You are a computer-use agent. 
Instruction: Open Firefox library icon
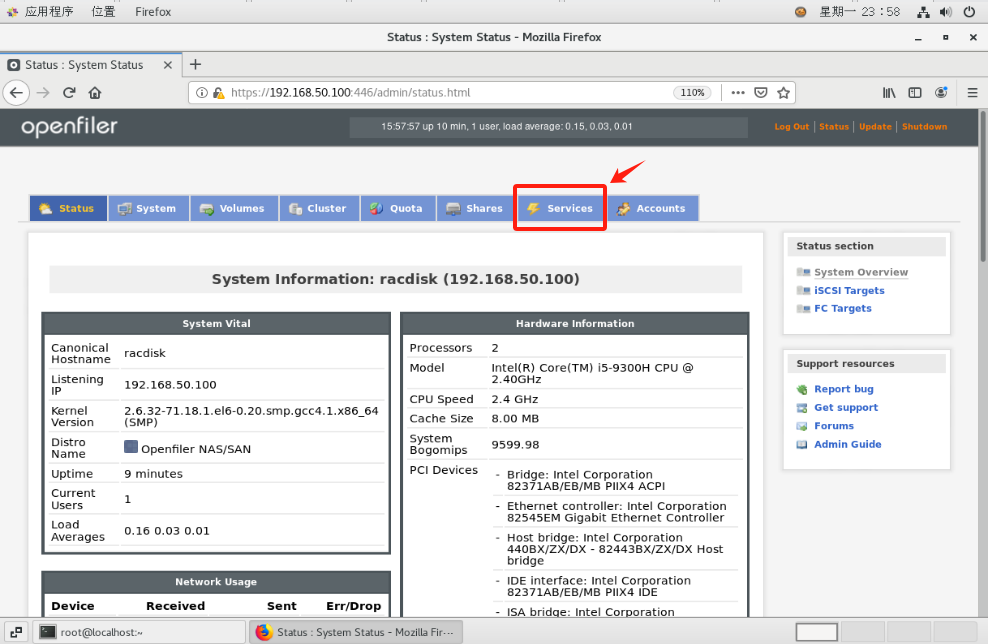click(888, 93)
